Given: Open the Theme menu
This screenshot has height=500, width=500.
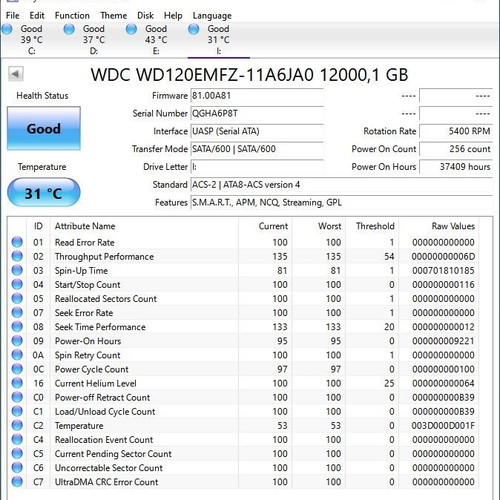Looking at the screenshot, I should click(113, 16).
